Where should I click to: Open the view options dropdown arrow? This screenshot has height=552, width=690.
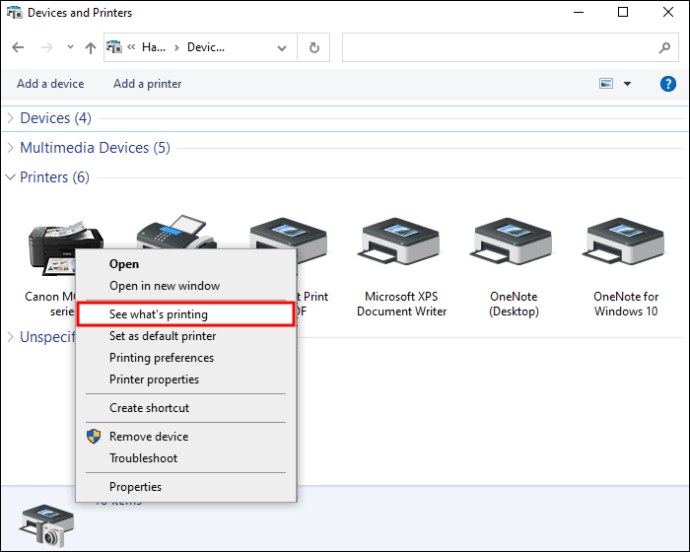tap(628, 84)
